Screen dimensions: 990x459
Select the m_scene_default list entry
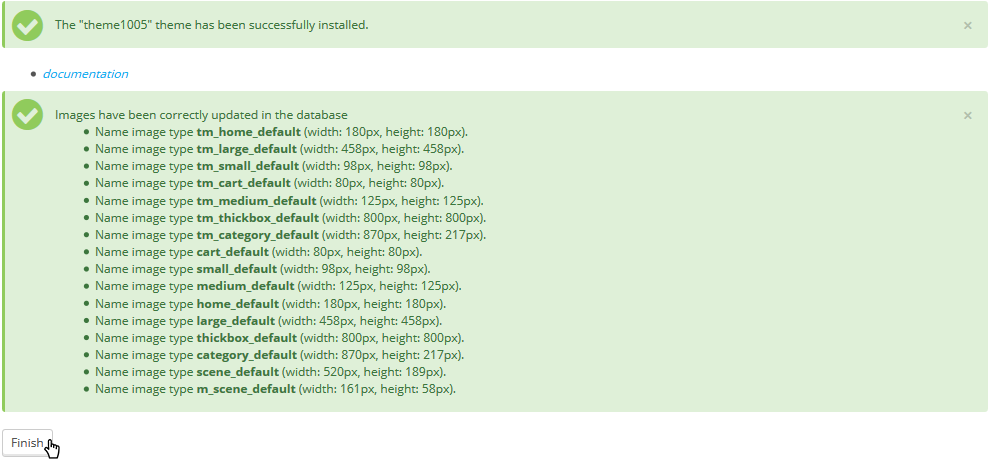pos(275,389)
